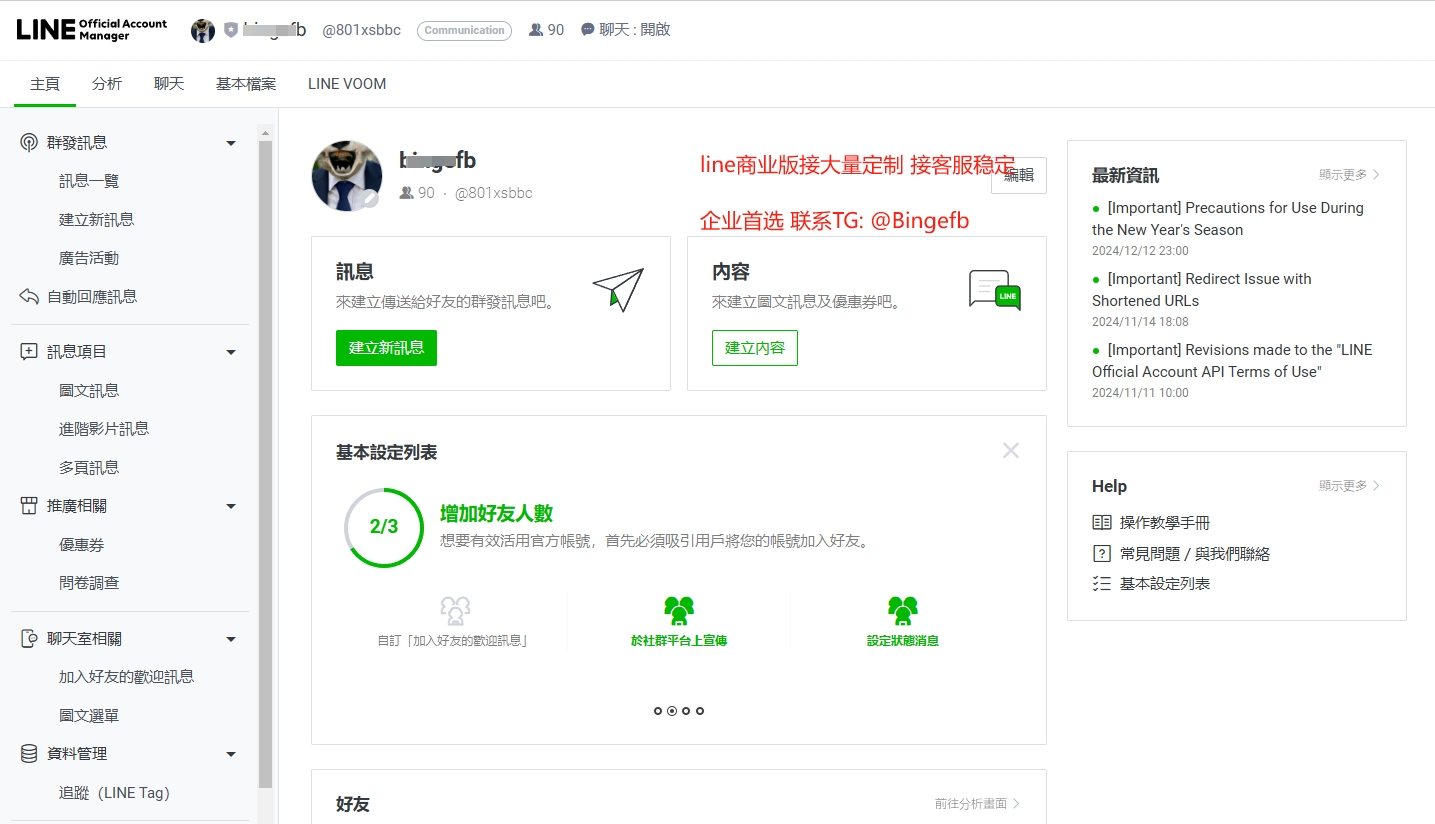
Task: Click the friends count icon in header
Action: (x=536, y=30)
